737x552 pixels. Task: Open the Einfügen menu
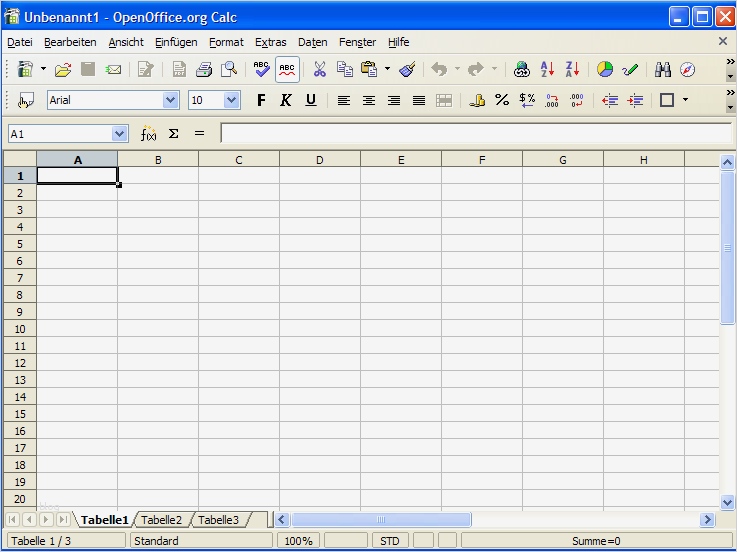coord(176,42)
